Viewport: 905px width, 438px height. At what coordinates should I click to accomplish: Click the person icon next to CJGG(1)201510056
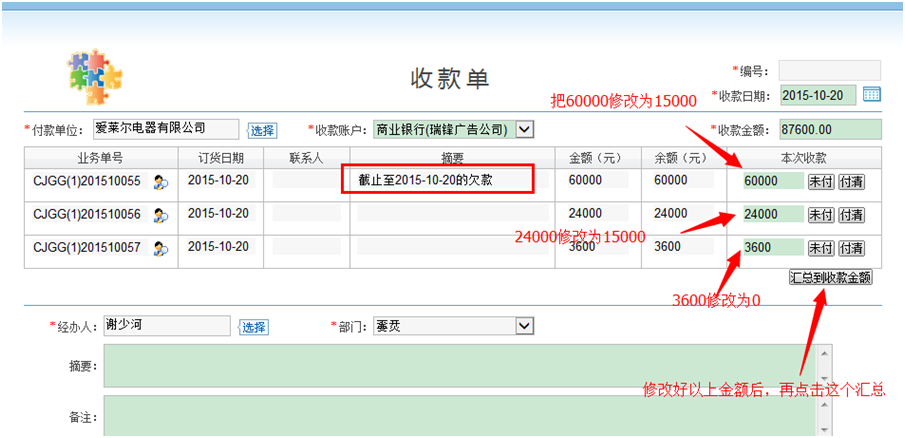tap(161, 214)
